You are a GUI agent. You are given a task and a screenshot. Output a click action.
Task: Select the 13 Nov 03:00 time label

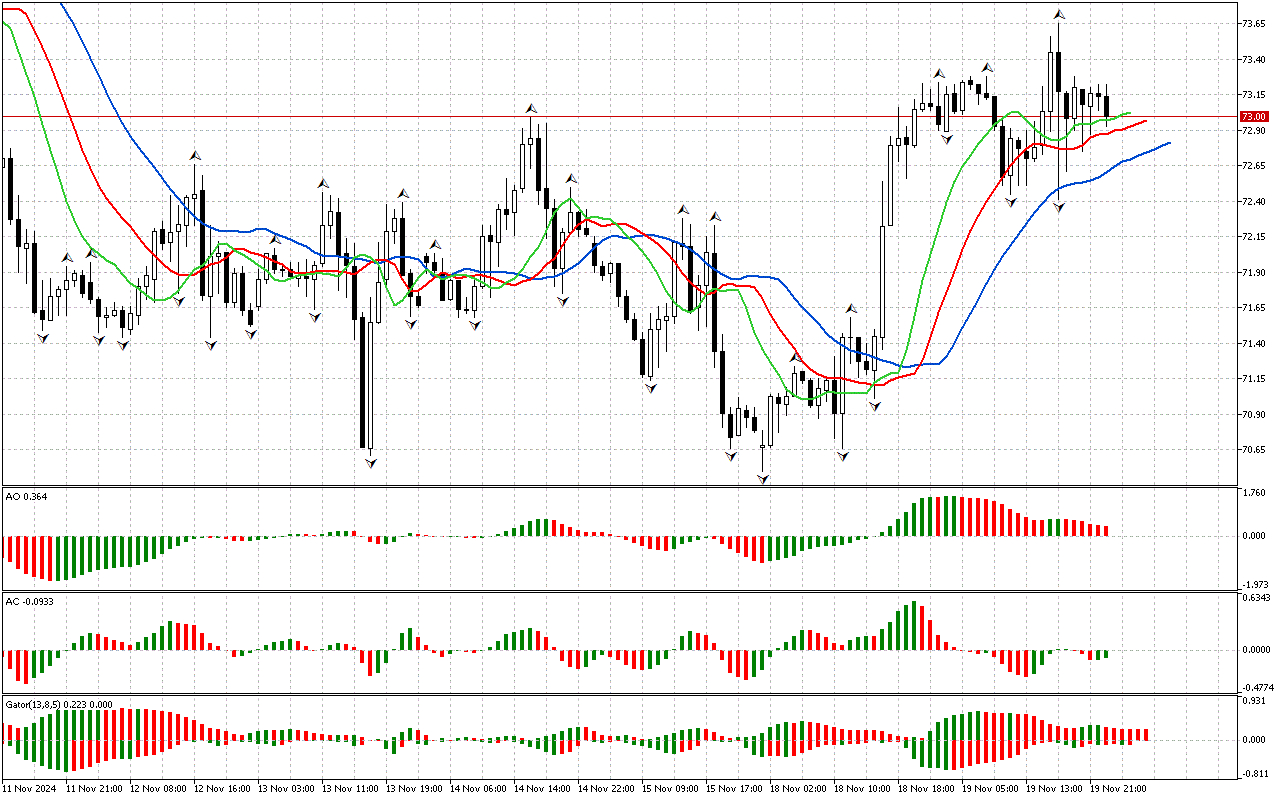287,789
